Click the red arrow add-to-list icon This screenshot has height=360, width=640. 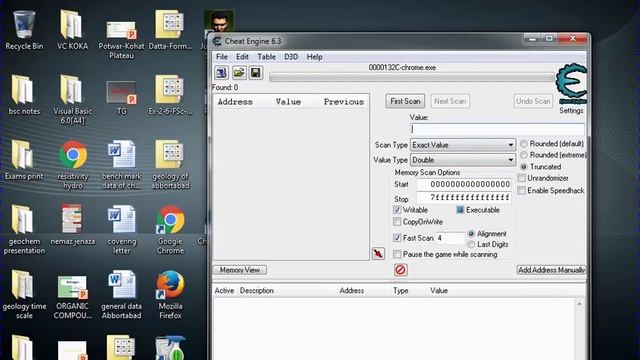378,253
